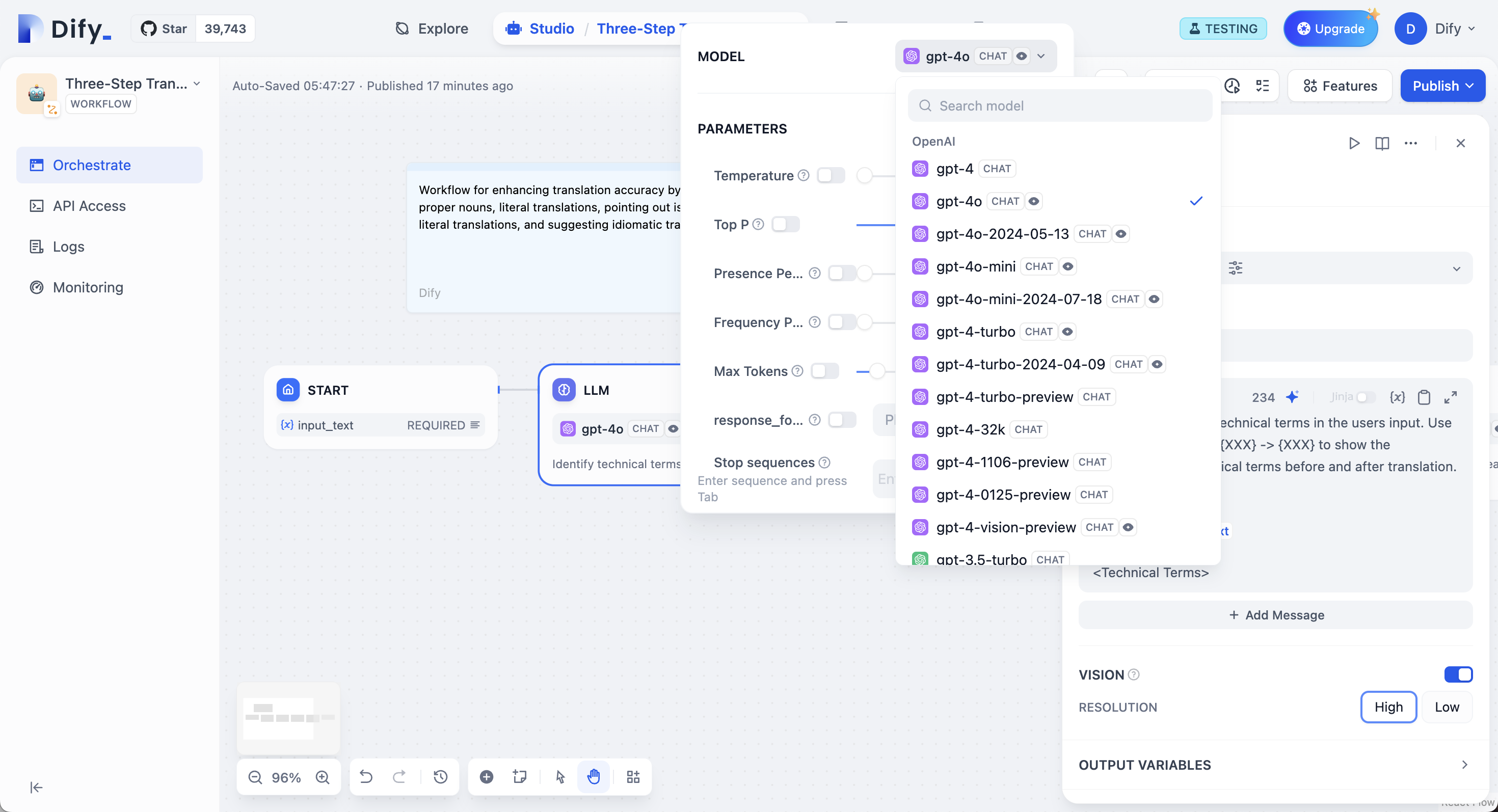The height and width of the screenshot is (812, 1498).
Task: Expand the model field chevron in panel
Action: pos(1457,268)
